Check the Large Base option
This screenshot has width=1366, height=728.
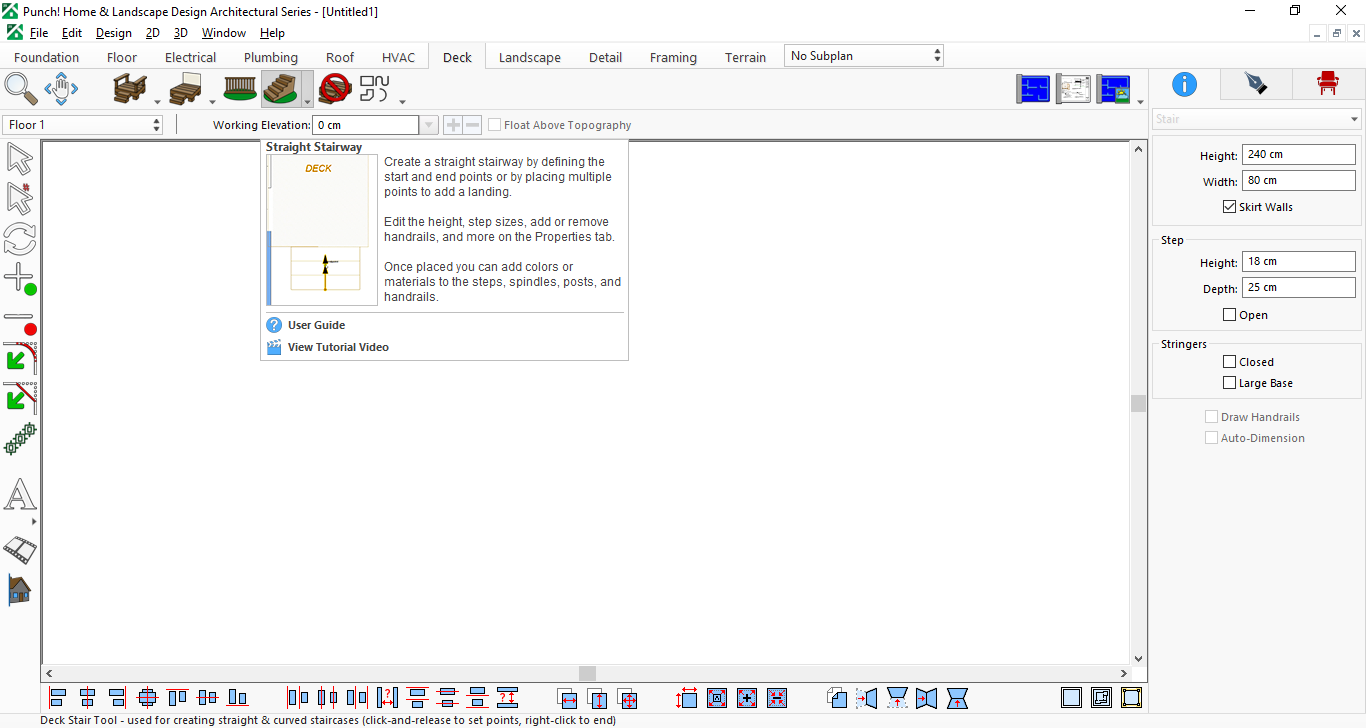pyautogui.click(x=1229, y=383)
